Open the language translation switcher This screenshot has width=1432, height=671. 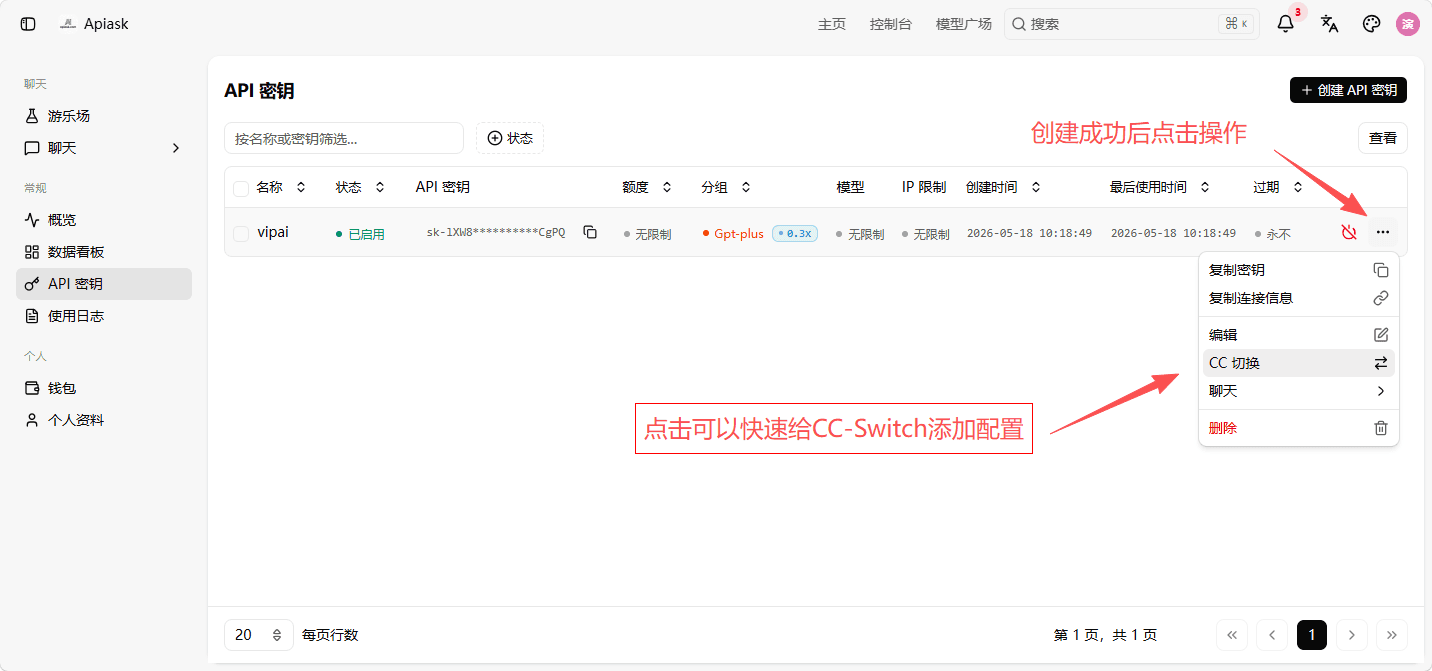click(1329, 24)
